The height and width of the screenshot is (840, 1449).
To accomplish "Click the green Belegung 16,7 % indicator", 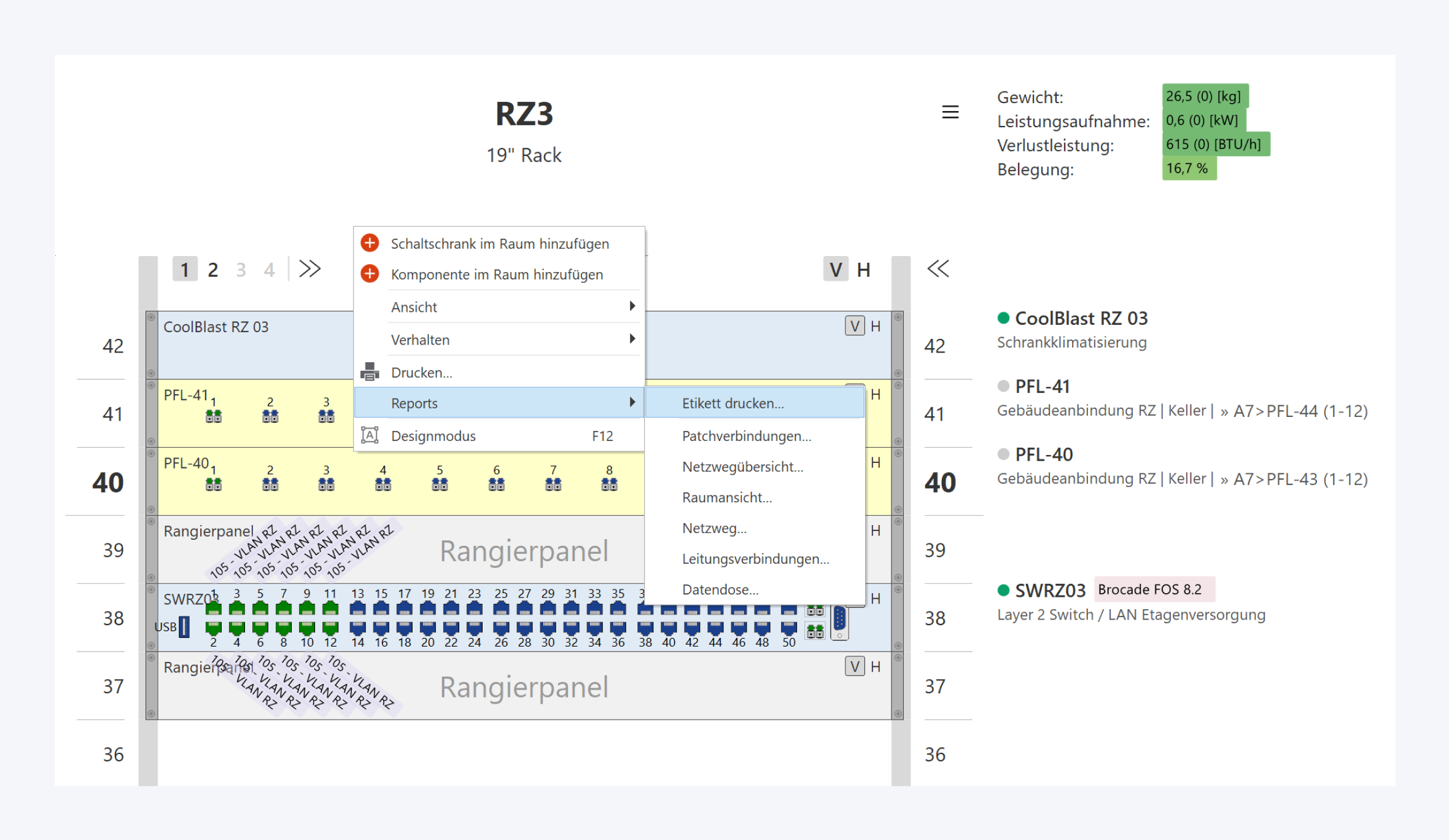I will click(1188, 168).
